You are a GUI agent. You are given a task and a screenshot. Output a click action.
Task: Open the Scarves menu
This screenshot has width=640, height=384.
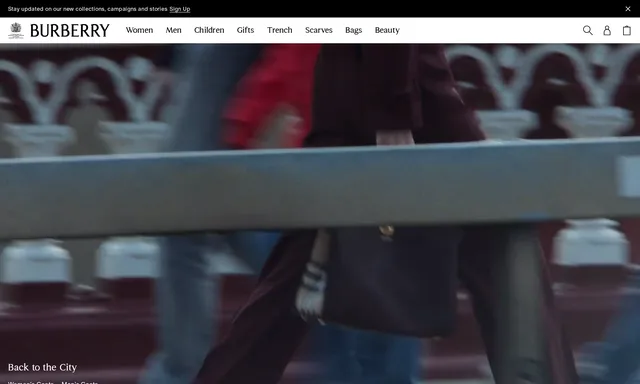coord(319,30)
